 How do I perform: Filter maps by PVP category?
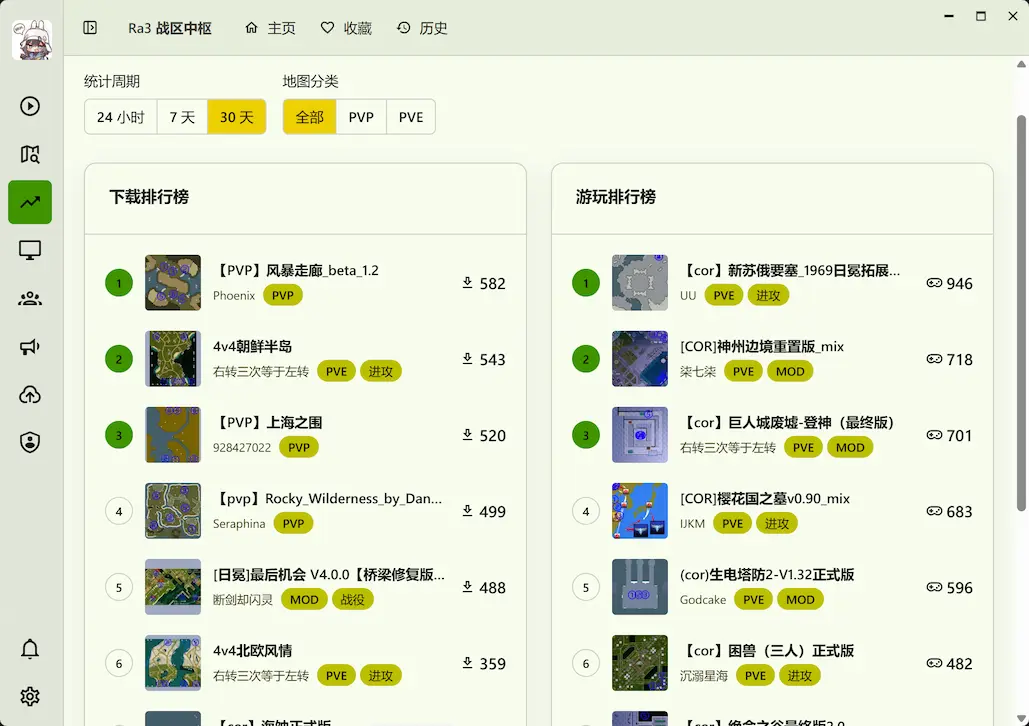[361, 117]
